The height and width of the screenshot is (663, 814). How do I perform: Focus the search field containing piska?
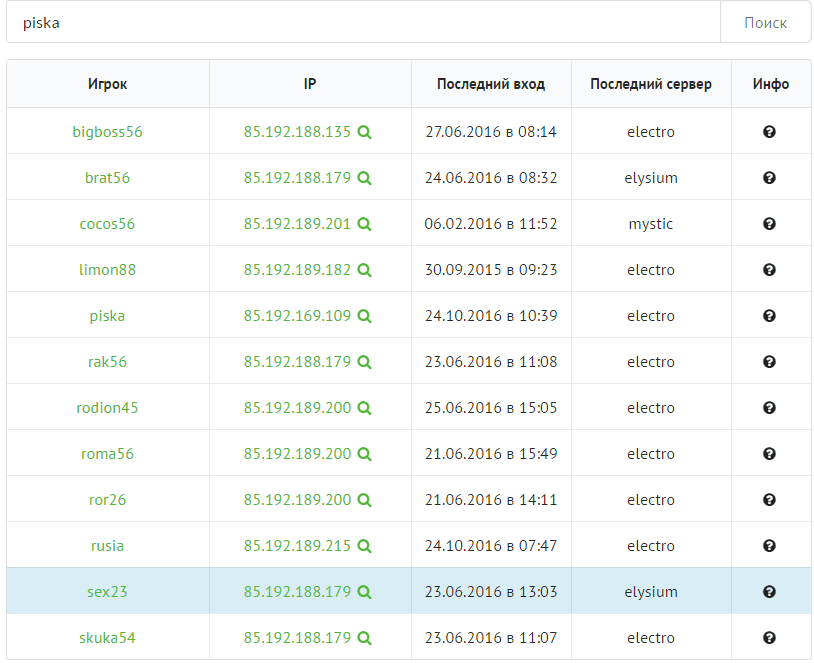363,22
